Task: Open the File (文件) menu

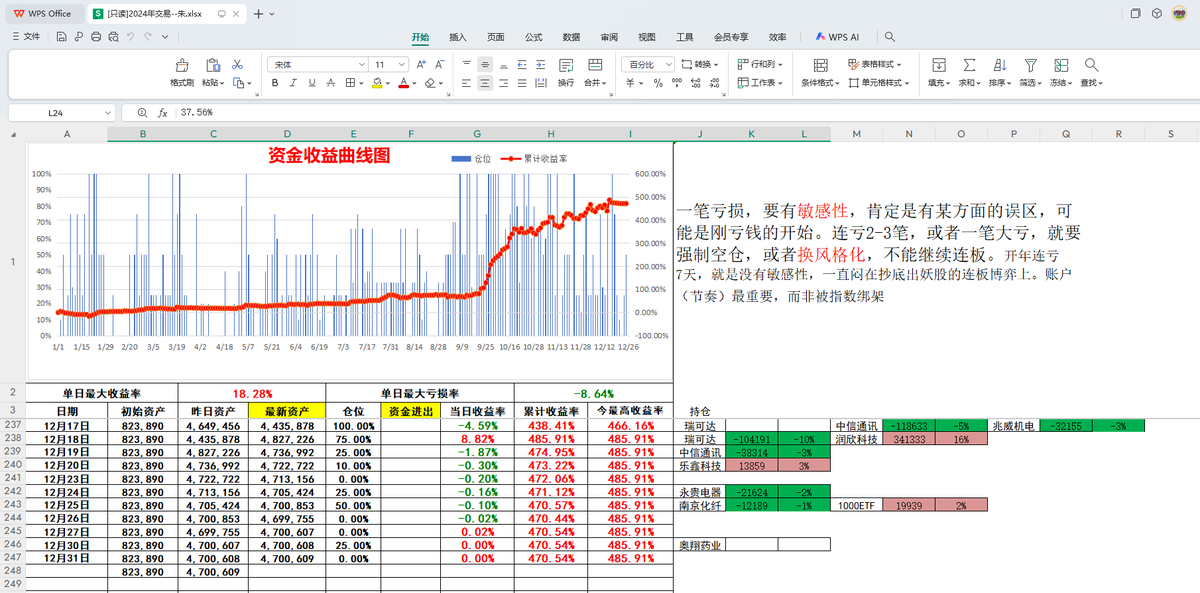Action: pyautogui.click(x=26, y=36)
